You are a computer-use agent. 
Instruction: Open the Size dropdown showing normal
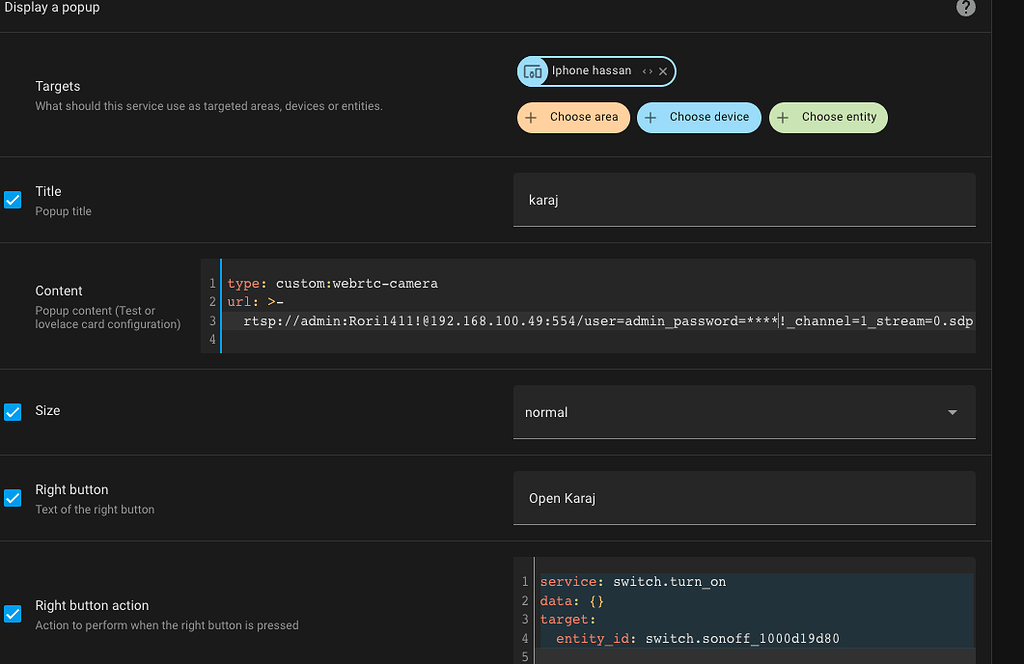744,411
